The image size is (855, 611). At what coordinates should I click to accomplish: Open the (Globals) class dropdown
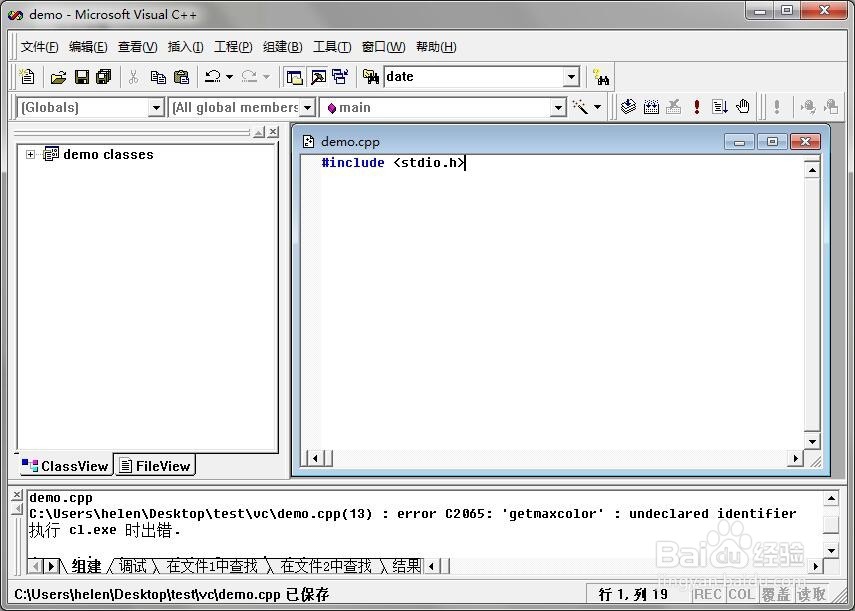click(156, 108)
